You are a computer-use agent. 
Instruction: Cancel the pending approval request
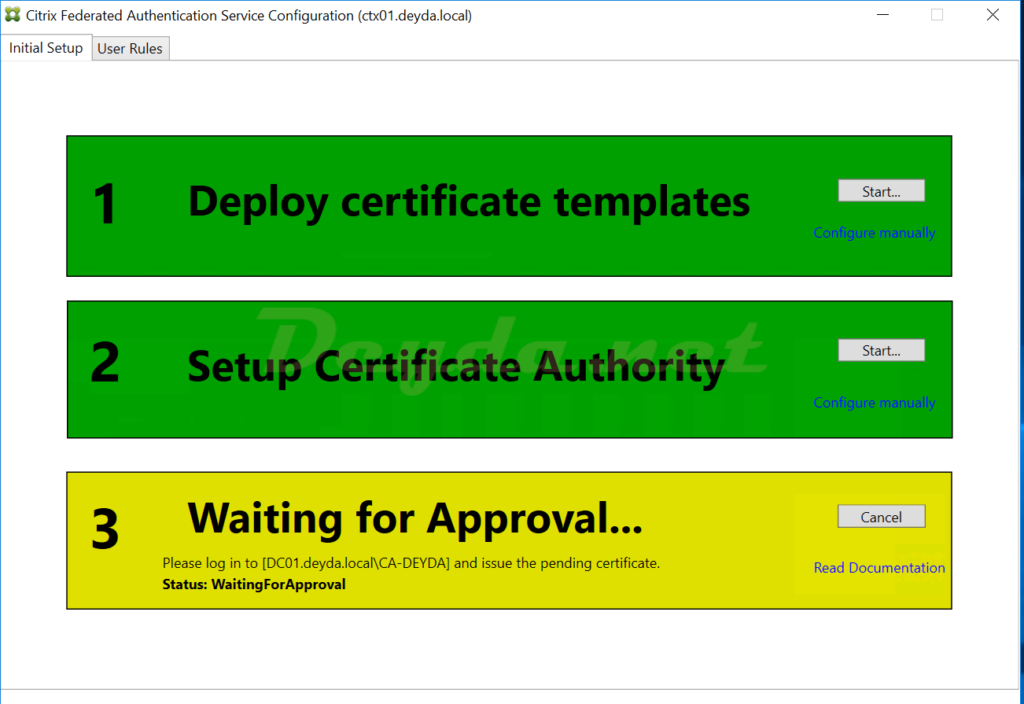881,517
